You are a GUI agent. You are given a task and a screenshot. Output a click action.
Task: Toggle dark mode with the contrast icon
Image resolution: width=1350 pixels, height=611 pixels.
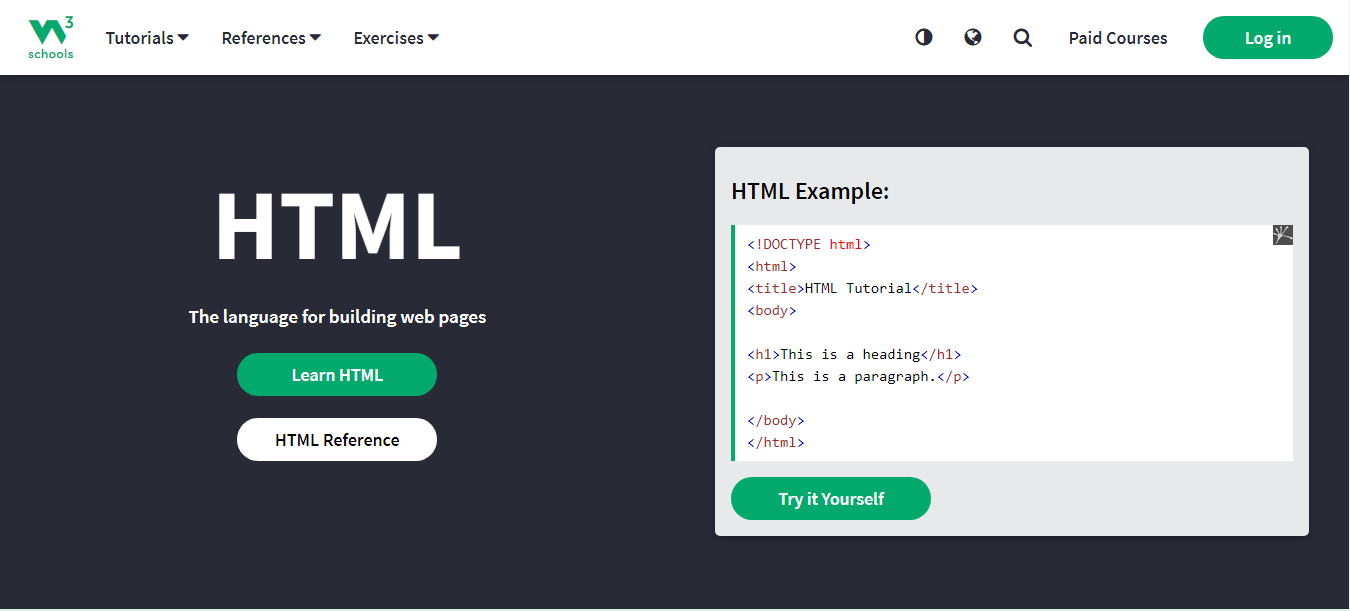[x=922, y=37]
